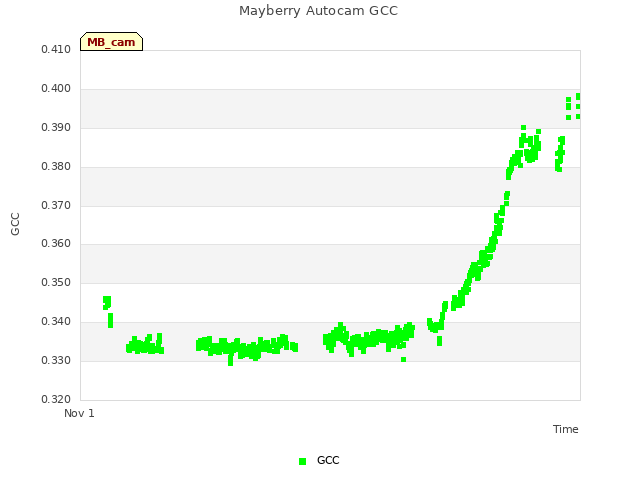The width and height of the screenshot is (640, 480).
Task: Click the 0.330 y-axis value
Action: 56,360
